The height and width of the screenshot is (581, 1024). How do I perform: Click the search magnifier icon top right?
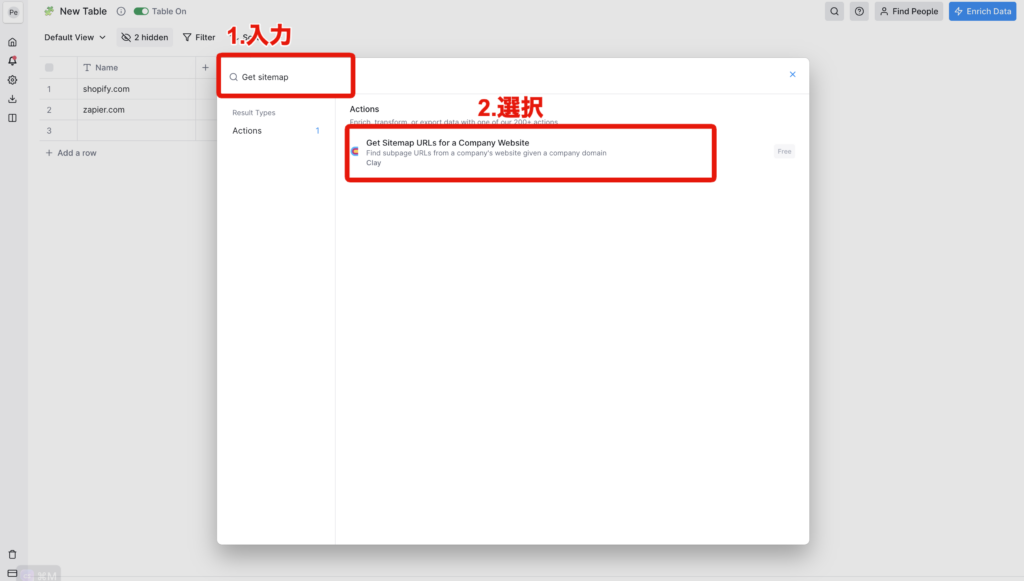[x=834, y=11]
